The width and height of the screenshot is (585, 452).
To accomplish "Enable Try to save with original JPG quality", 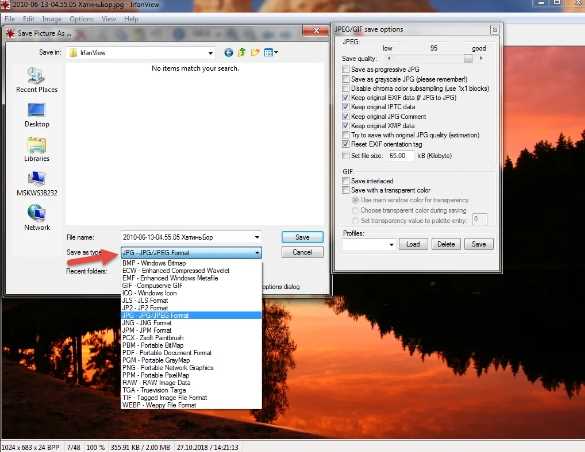I will pos(346,135).
